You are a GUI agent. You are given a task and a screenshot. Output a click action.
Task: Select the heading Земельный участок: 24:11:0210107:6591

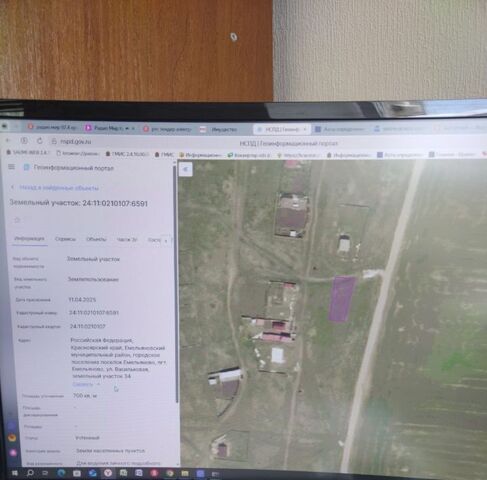(x=79, y=203)
